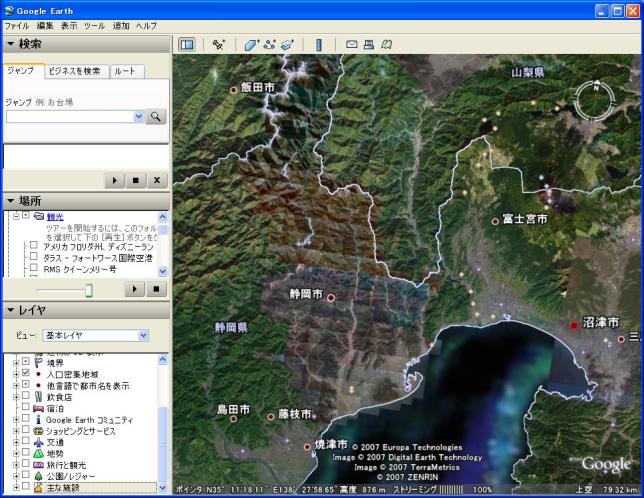The width and height of the screenshot is (644, 498).
Task: Click the ジャンプ search input field
Action: pos(70,117)
